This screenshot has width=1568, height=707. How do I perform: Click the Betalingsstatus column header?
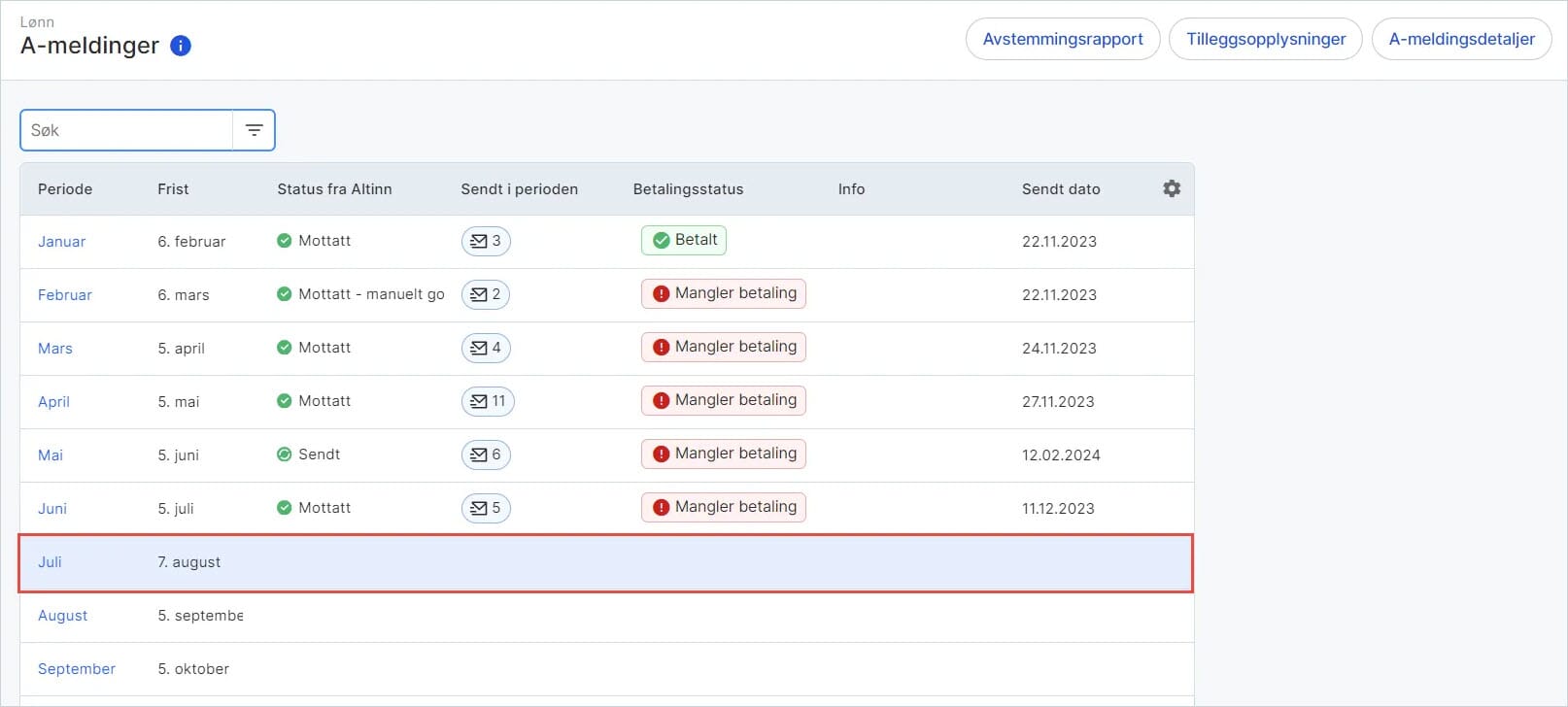click(688, 189)
